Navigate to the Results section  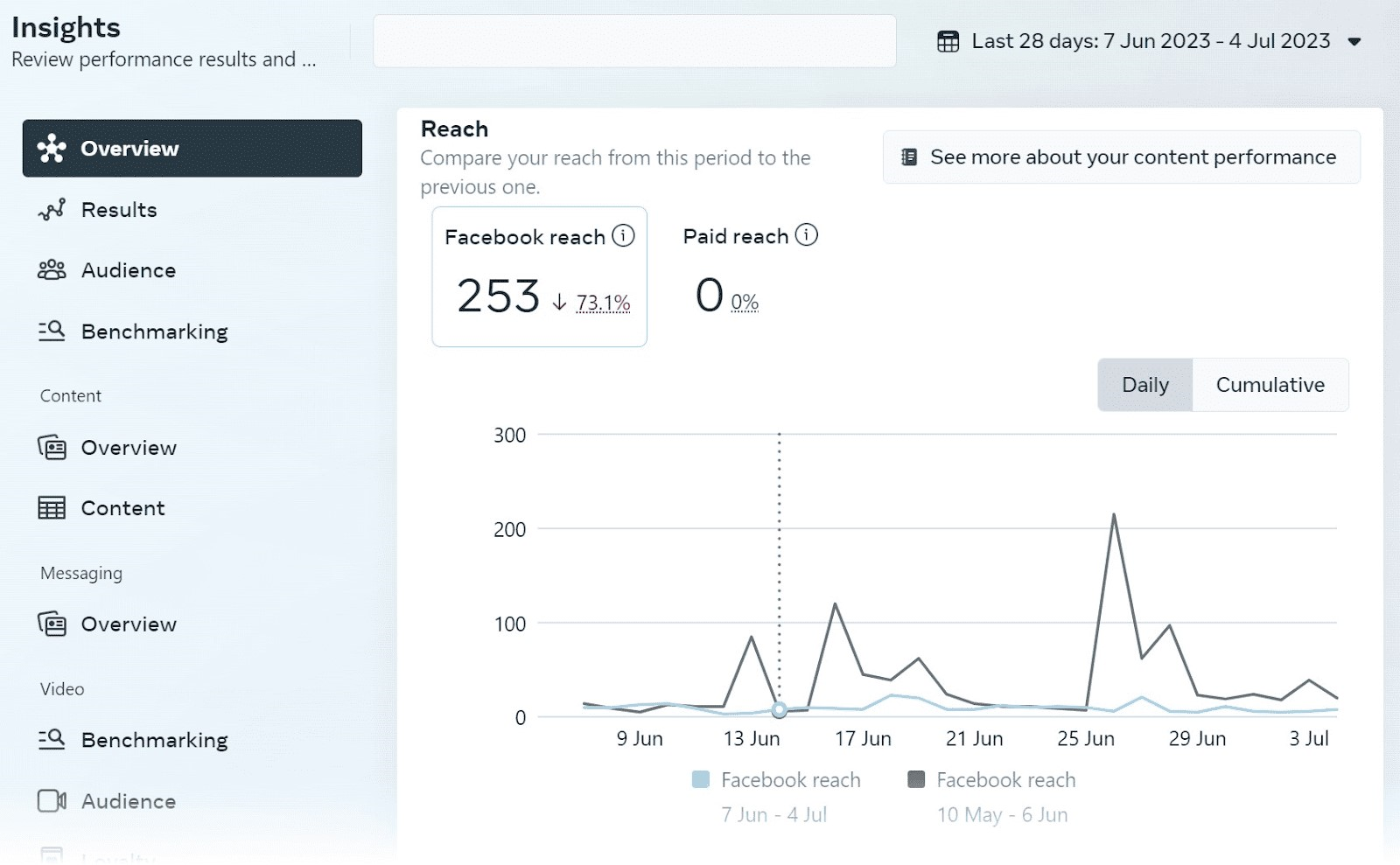118,209
